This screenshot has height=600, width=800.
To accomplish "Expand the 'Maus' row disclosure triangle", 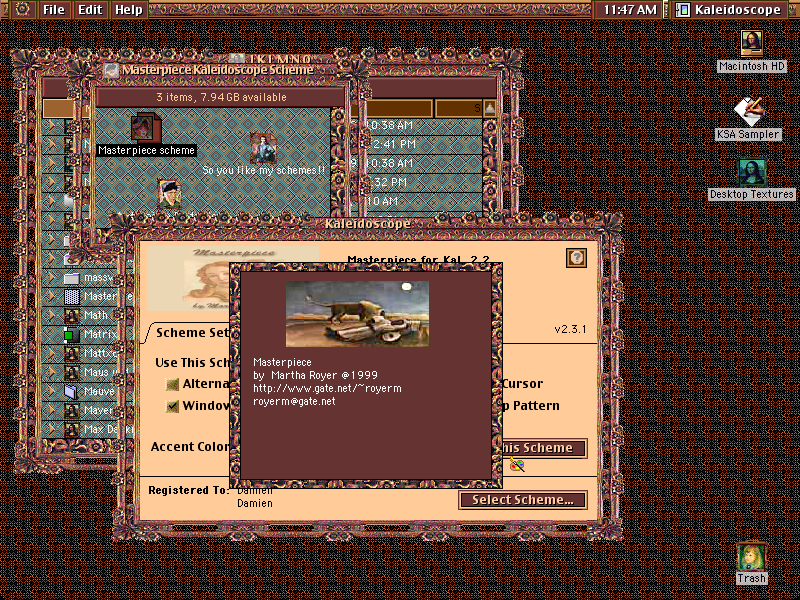I will [x=52, y=372].
